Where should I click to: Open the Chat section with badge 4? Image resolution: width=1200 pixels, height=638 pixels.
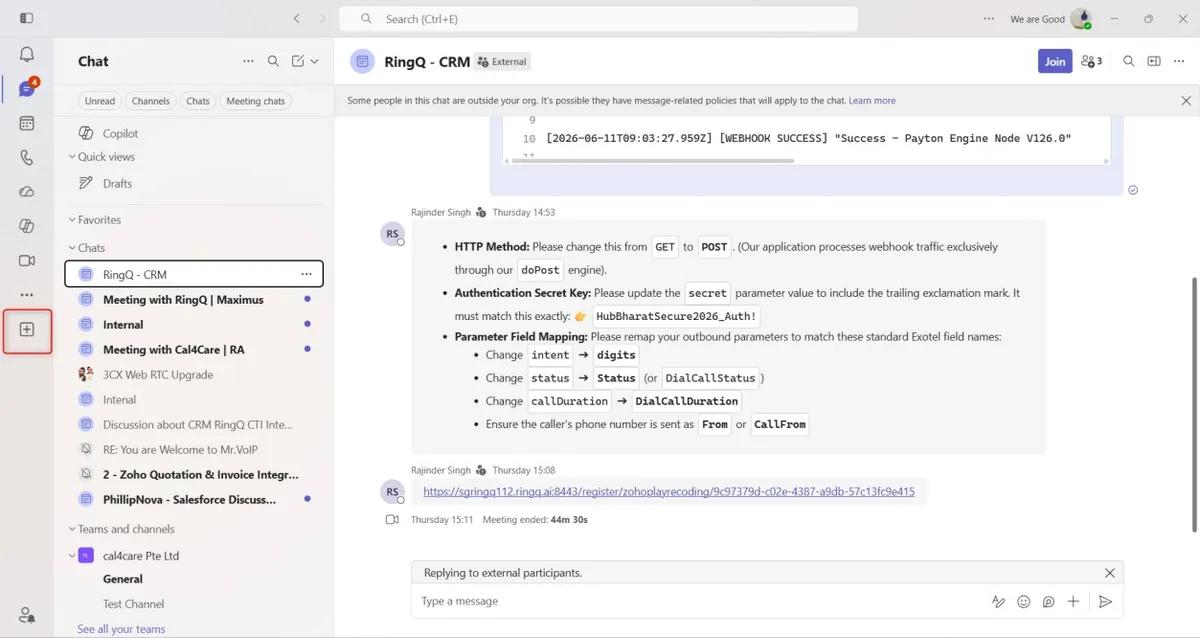pos(27,88)
